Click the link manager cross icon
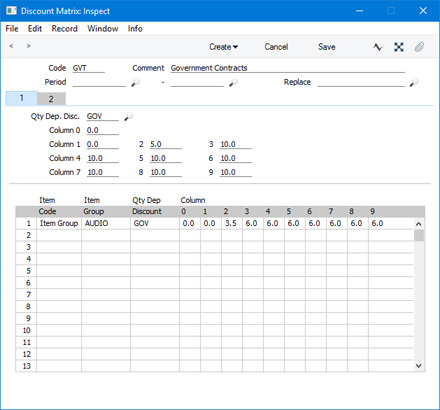 (399, 47)
